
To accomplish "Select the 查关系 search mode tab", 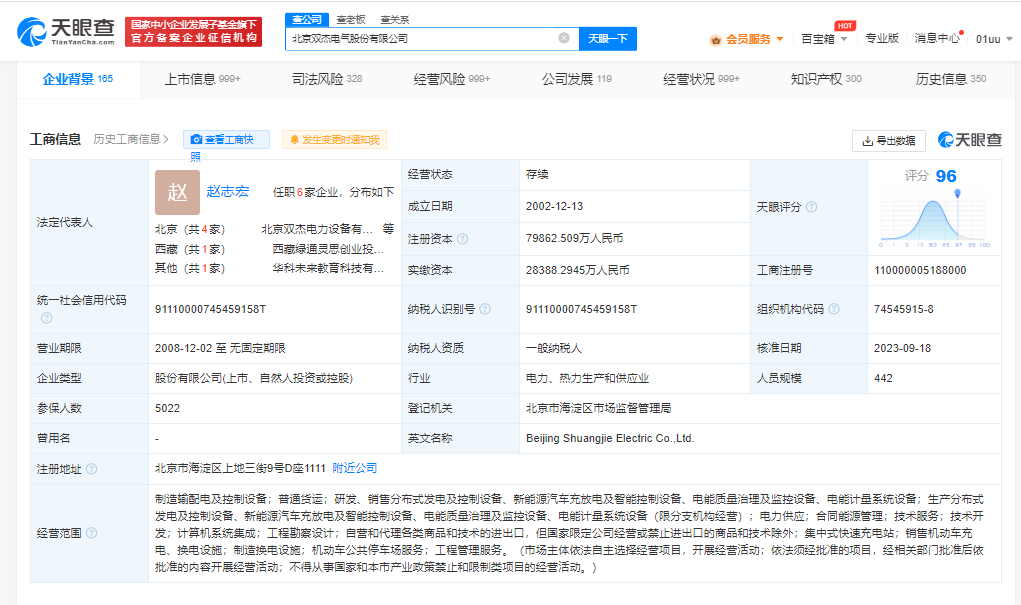I will (395, 20).
